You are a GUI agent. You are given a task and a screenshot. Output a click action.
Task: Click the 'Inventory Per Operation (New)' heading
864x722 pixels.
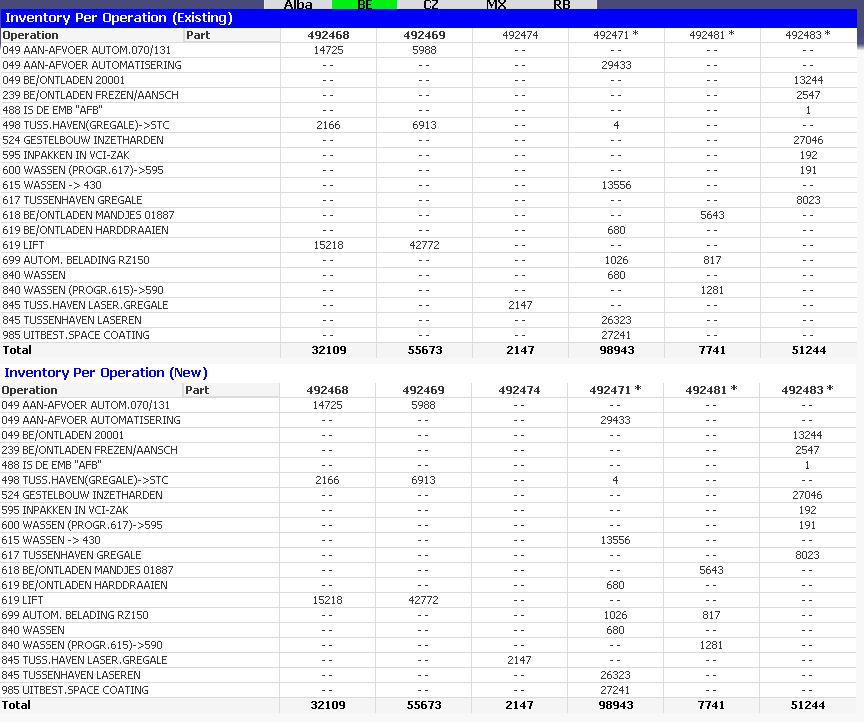point(106,373)
